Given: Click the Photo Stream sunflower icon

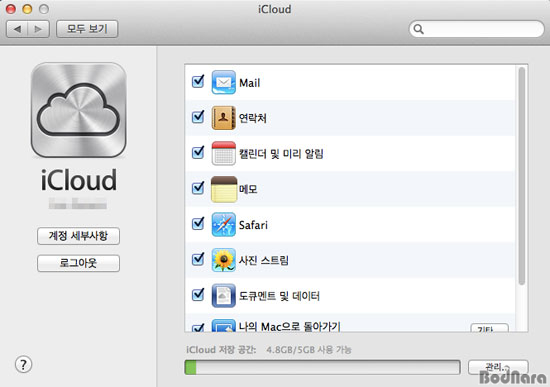Looking at the screenshot, I should 223,260.
